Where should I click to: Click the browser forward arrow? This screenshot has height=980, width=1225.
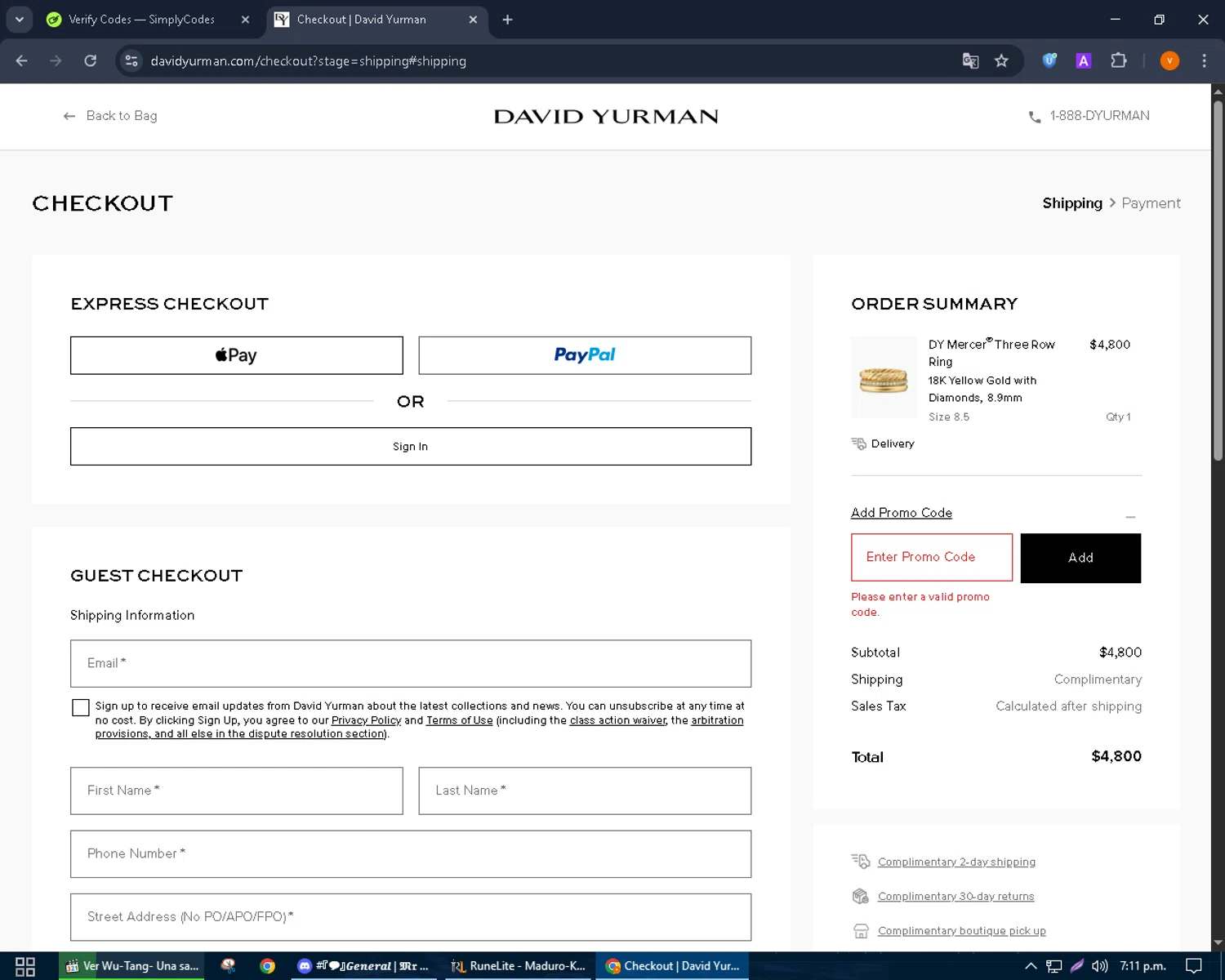[56, 61]
